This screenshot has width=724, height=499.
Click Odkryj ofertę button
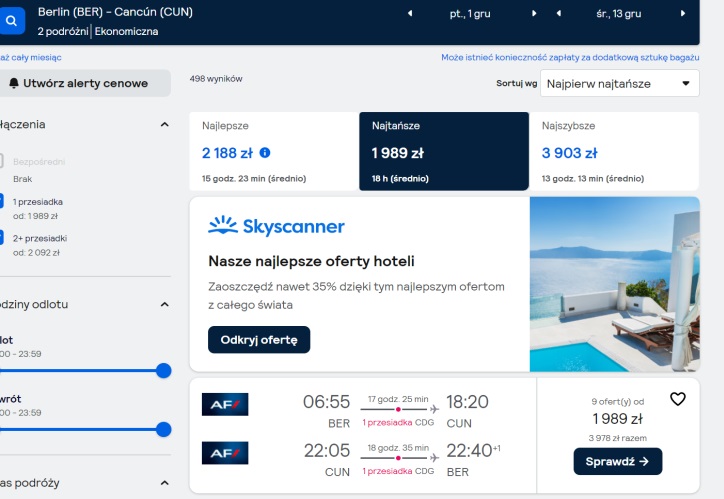tap(259, 340)
